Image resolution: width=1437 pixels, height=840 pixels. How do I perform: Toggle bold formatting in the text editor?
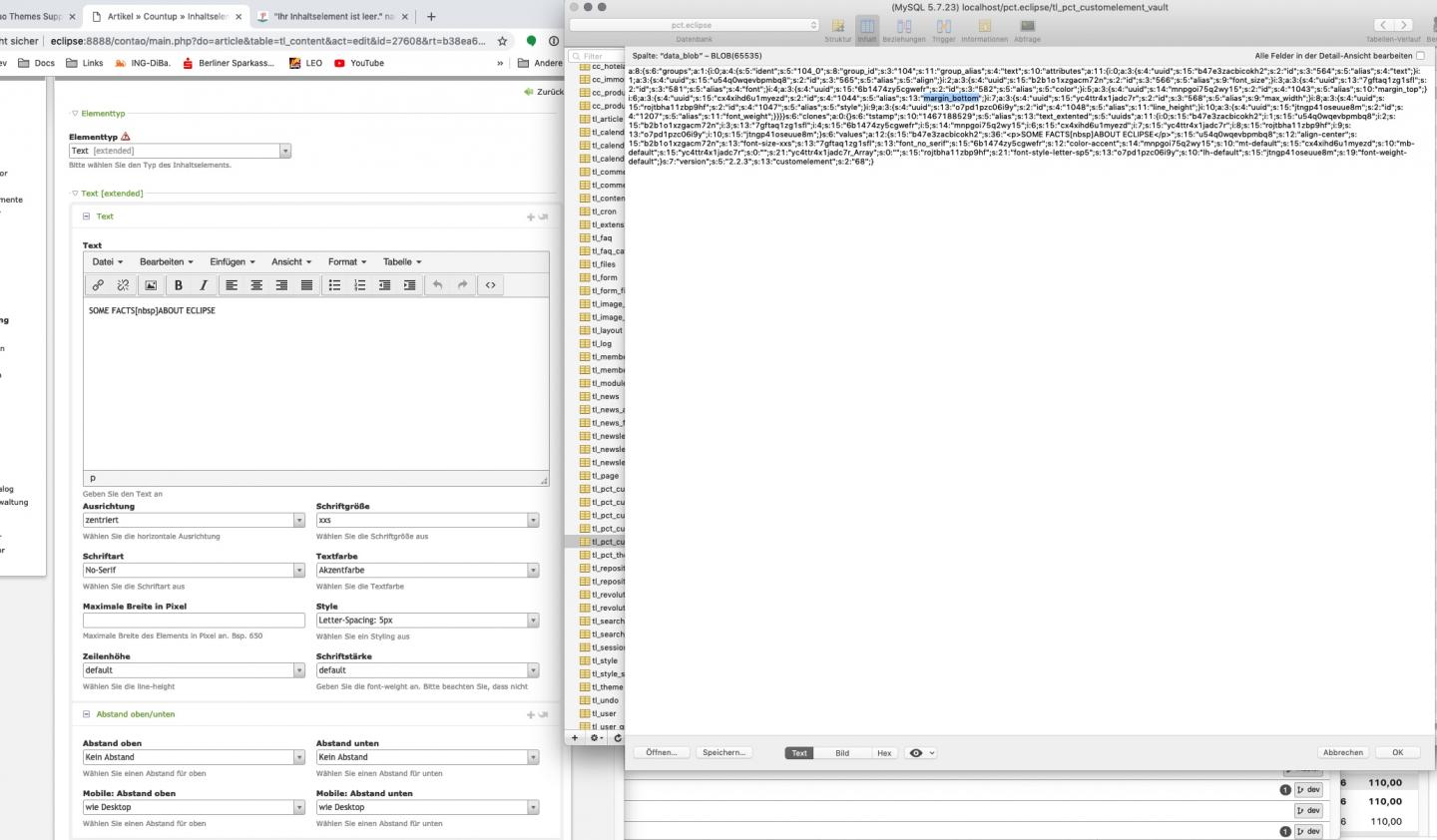[x=179, y=285]
